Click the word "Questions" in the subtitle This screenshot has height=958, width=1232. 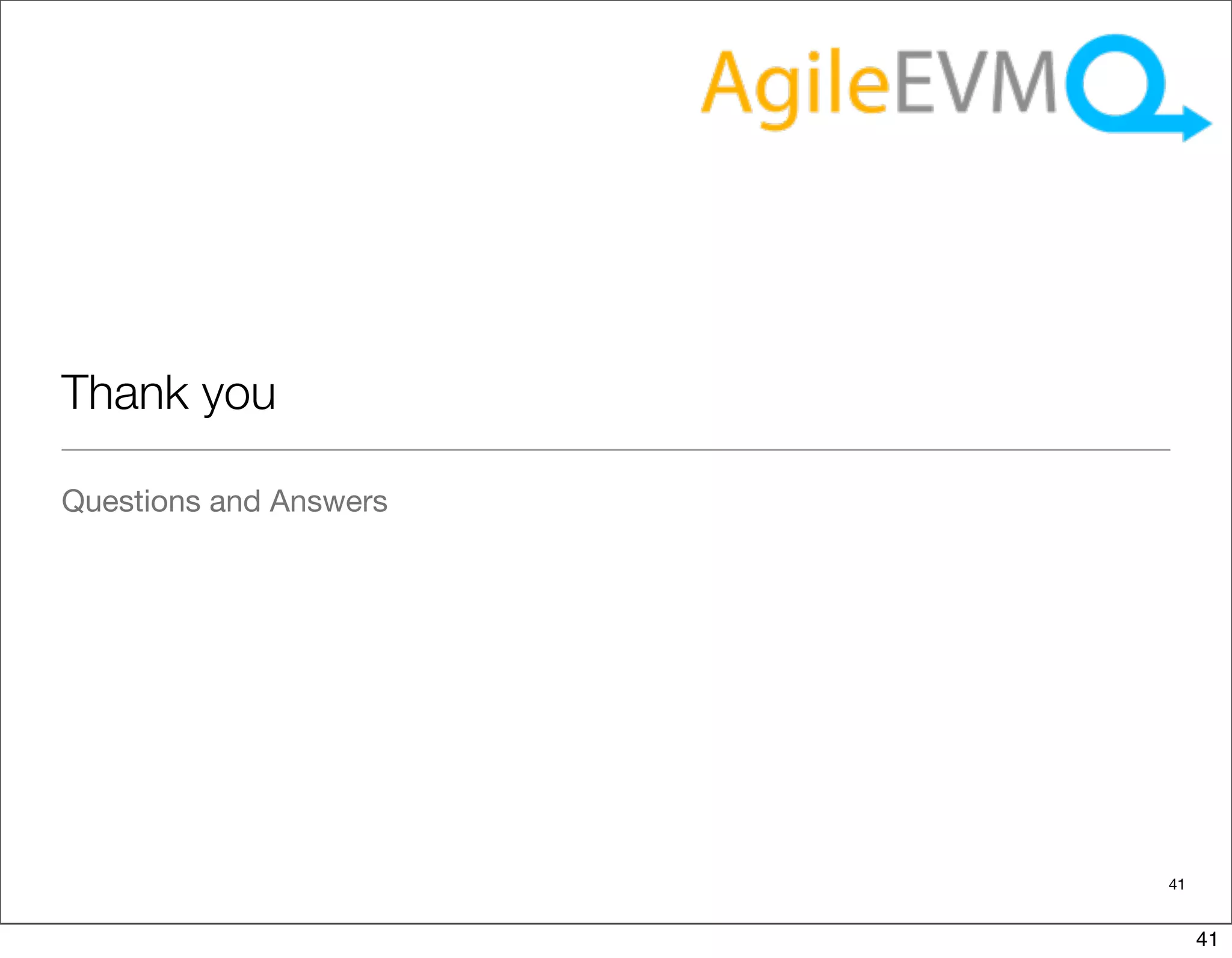131,501
